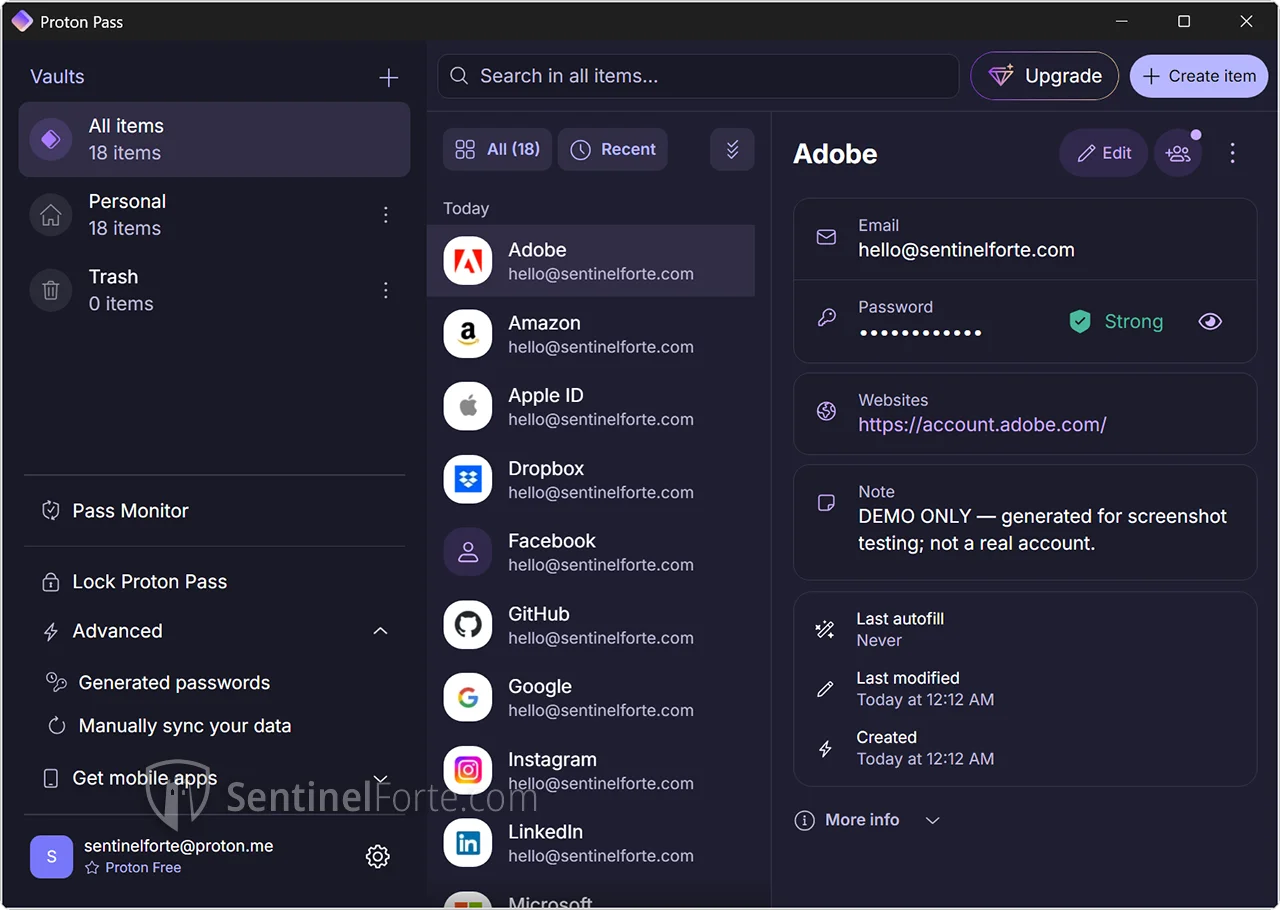The height and width of the screenshot is (910, 1280).
Task: Select the All (18) filter
Action: coord(497,150)
